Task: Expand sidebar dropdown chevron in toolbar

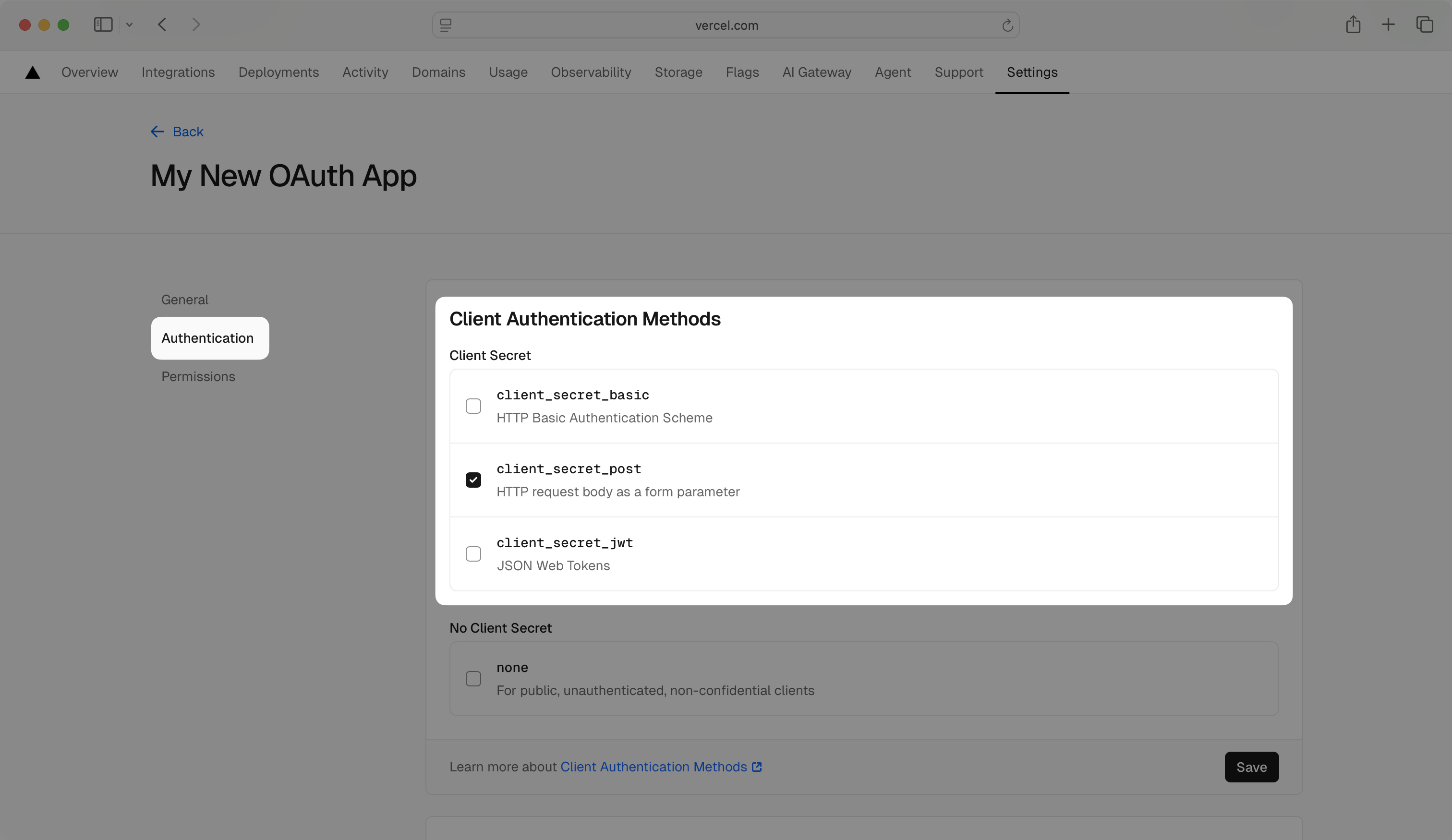Action: click(x=130, y=25)
